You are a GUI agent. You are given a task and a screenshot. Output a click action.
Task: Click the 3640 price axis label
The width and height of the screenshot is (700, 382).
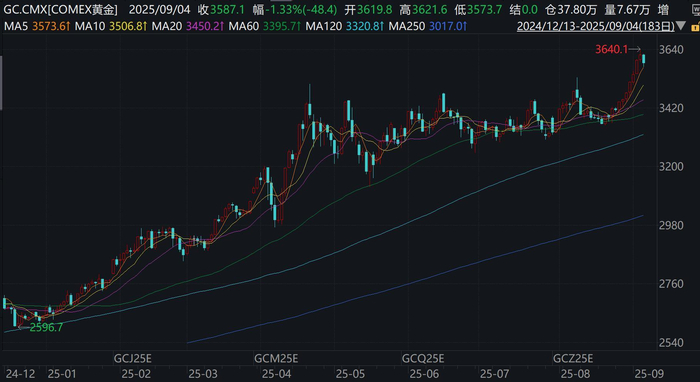pos(672,49)
